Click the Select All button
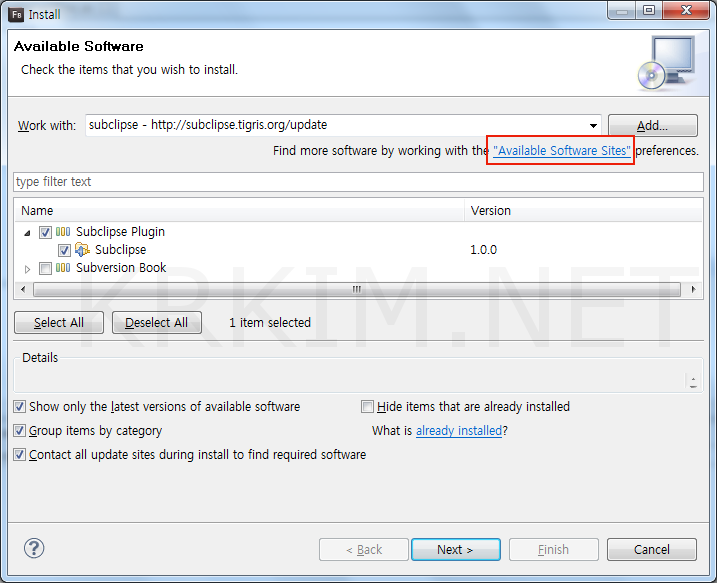 pos(59,323)
